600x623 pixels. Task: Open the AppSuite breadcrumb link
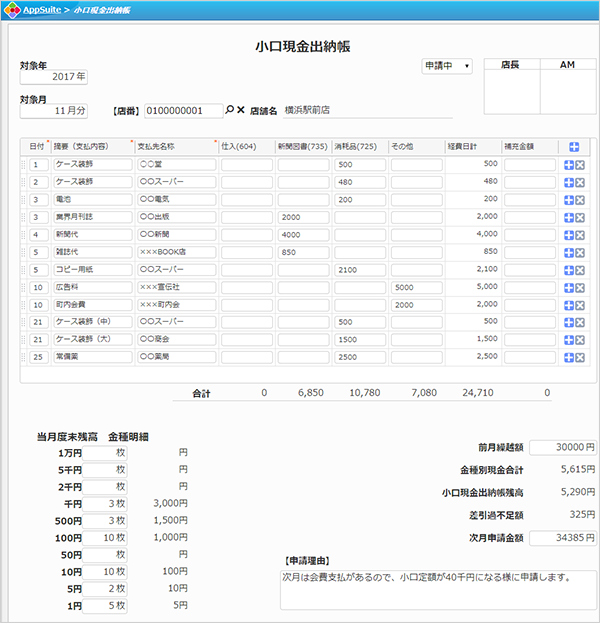[x=42, y=10]
